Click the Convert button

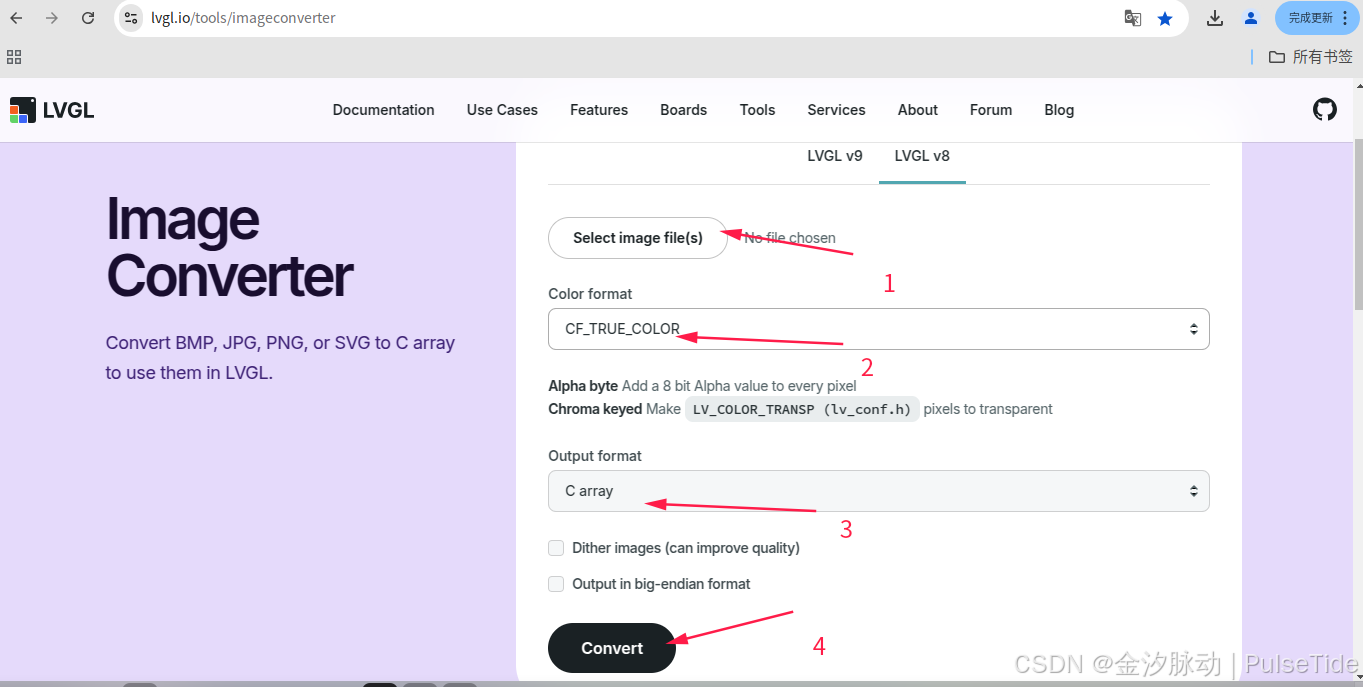[612, 648]
